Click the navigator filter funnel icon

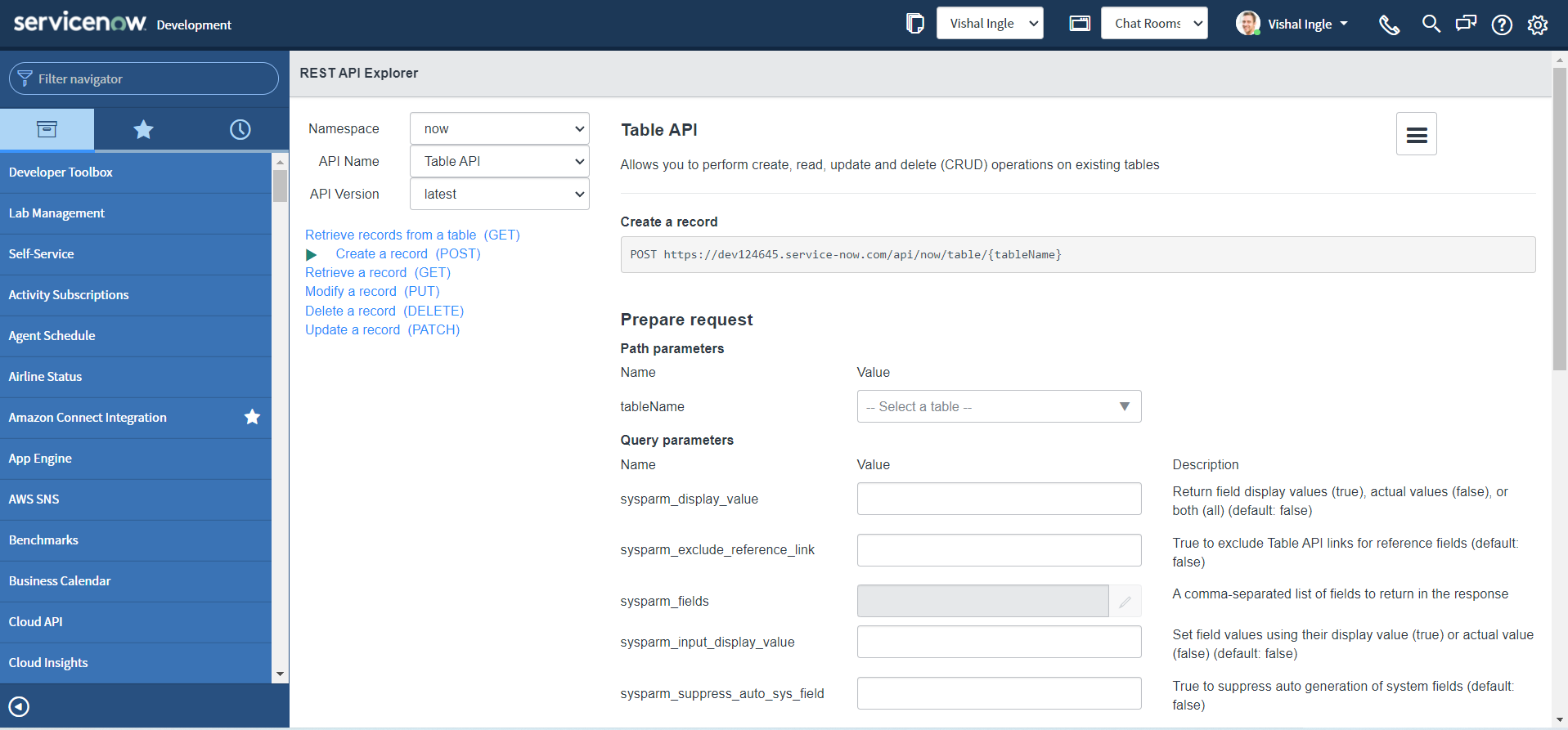click(25, 78)
